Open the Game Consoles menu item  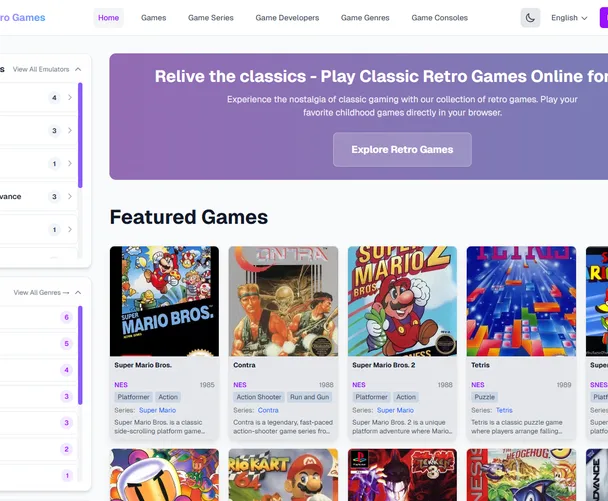439,18
